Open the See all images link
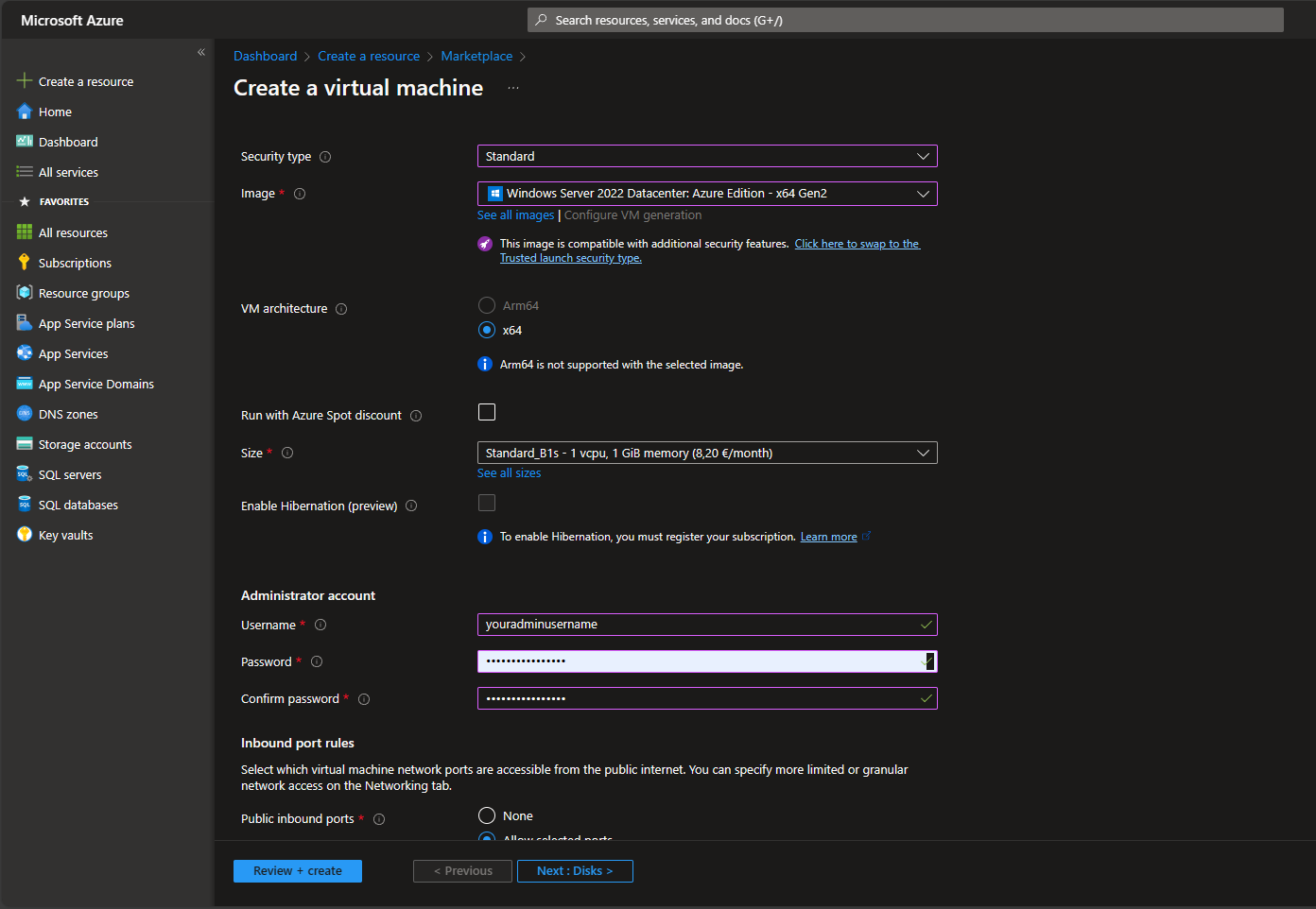This screenshot has width=1316, height=909. [516, 215]
